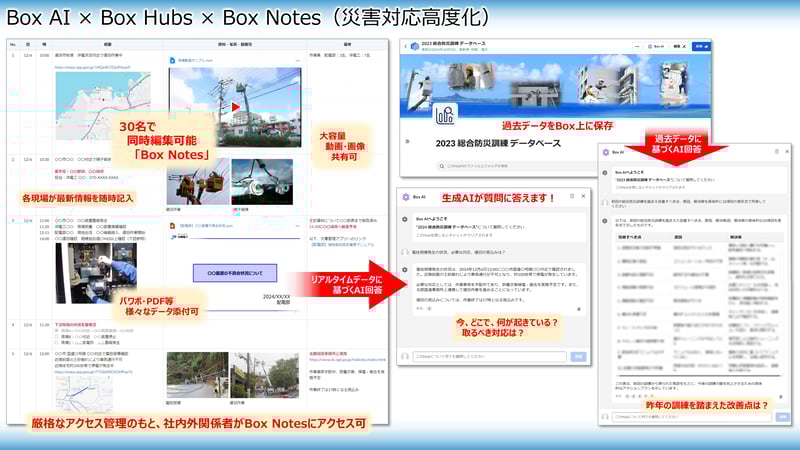Open the linemen in bucket photo in row 2
Screen dimensions: 800x450
click(198, 181)
